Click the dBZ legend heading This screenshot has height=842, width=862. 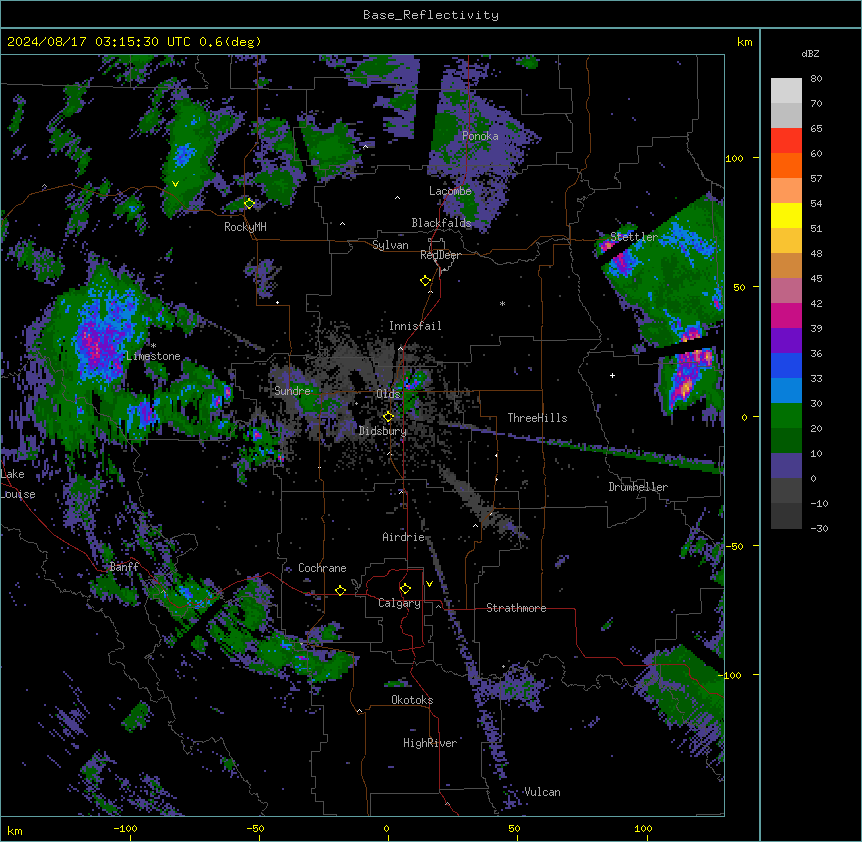[x=810, y=54]
